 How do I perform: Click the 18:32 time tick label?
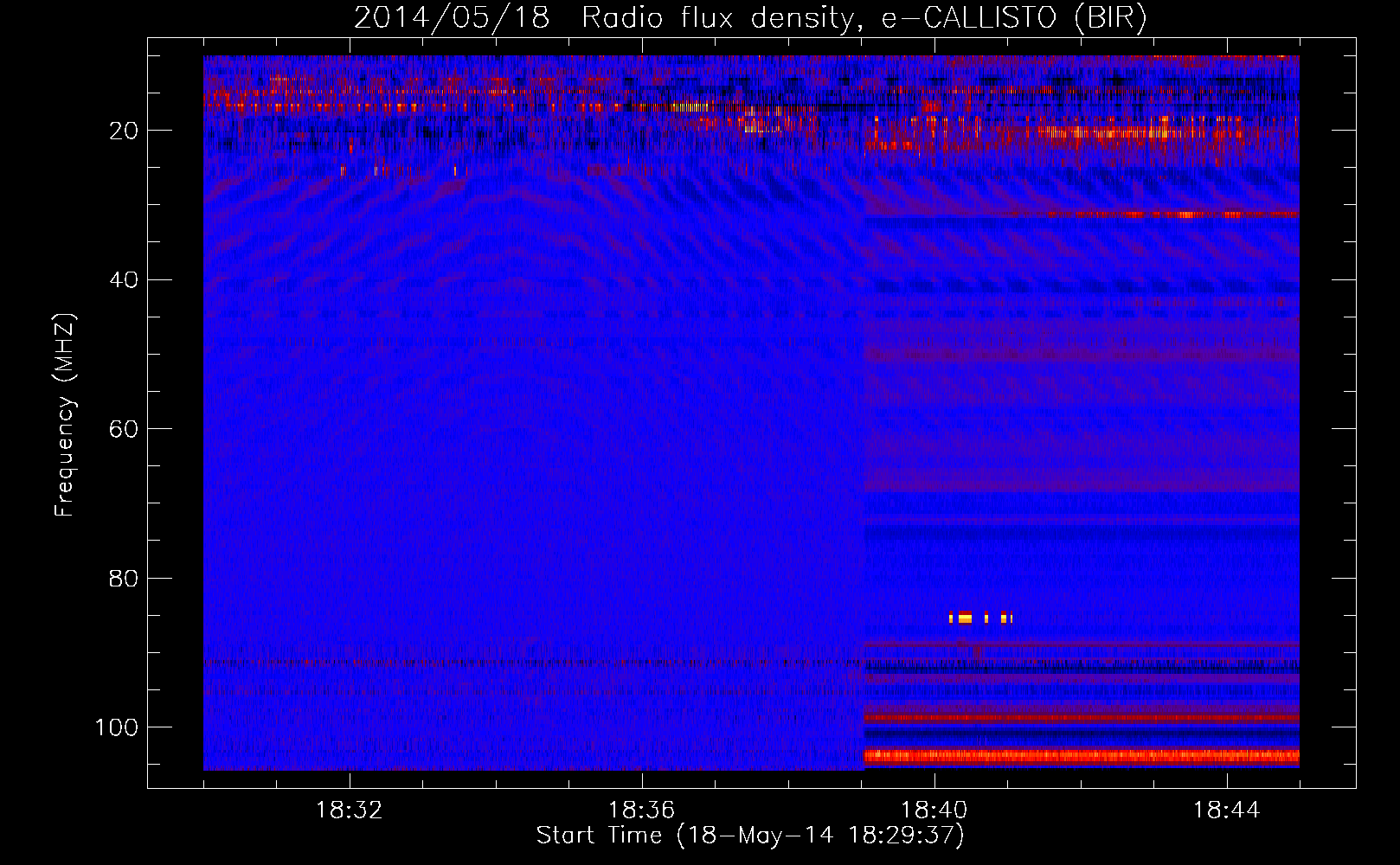coord(350,811)
